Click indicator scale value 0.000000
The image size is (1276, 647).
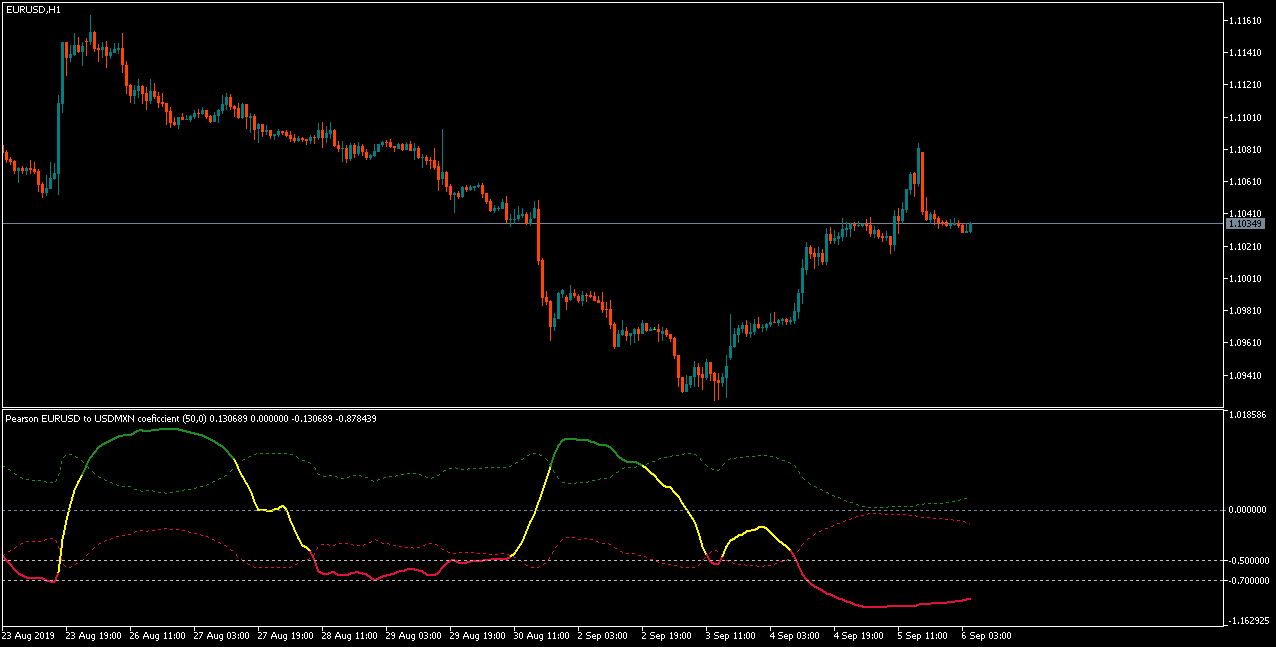(x=1248, y=510)
